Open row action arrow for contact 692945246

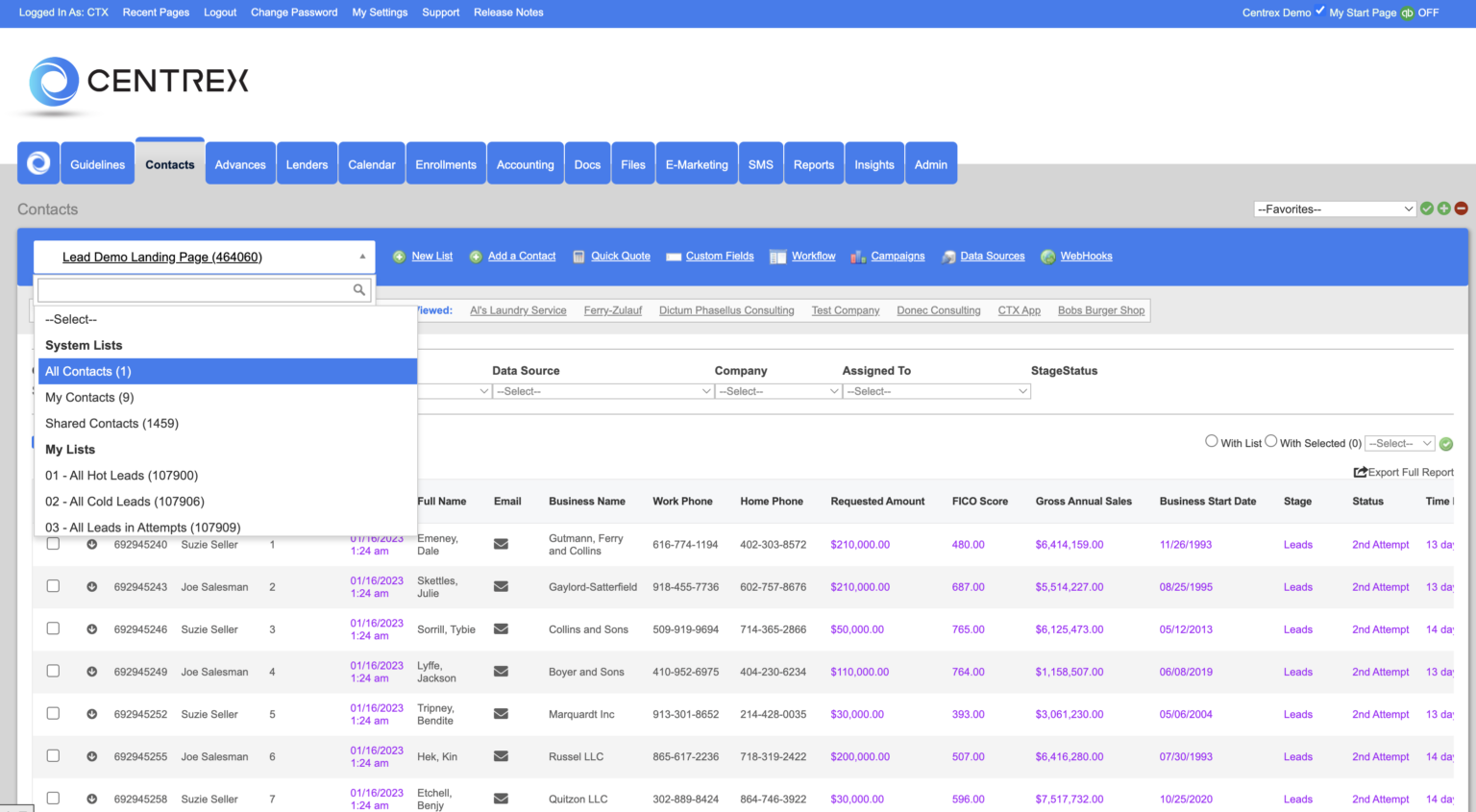(92, 629)
